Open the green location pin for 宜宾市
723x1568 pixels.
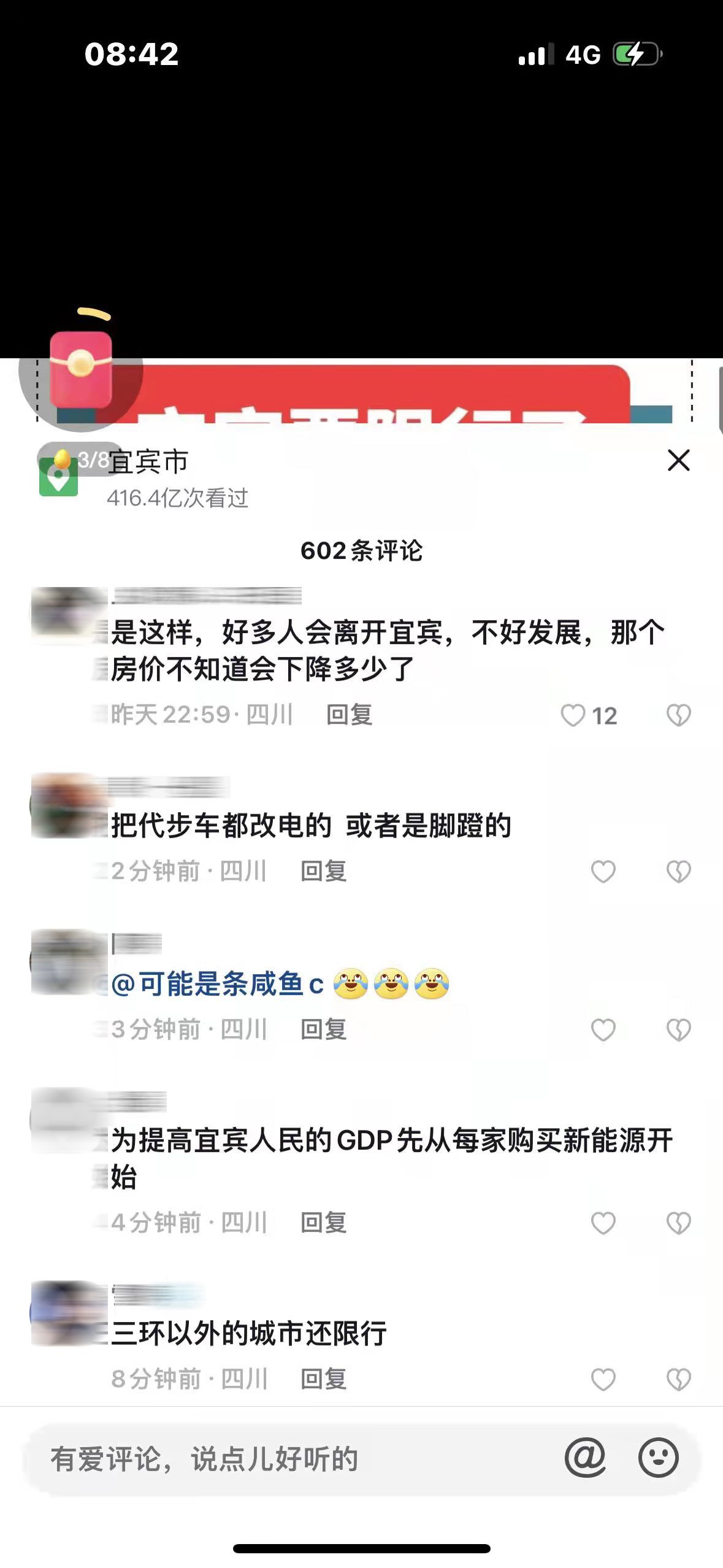point(58,477)
